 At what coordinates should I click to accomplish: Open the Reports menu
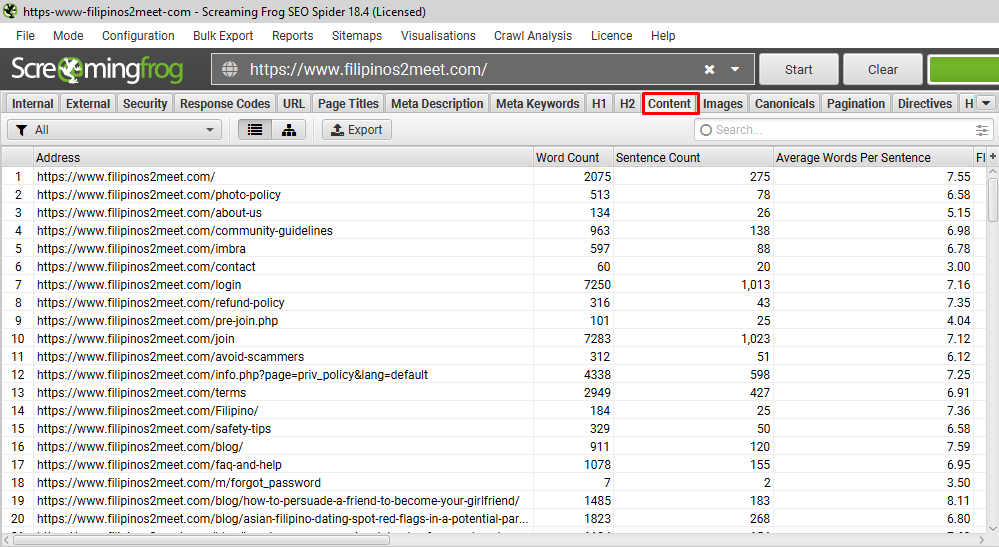(292, 36)
